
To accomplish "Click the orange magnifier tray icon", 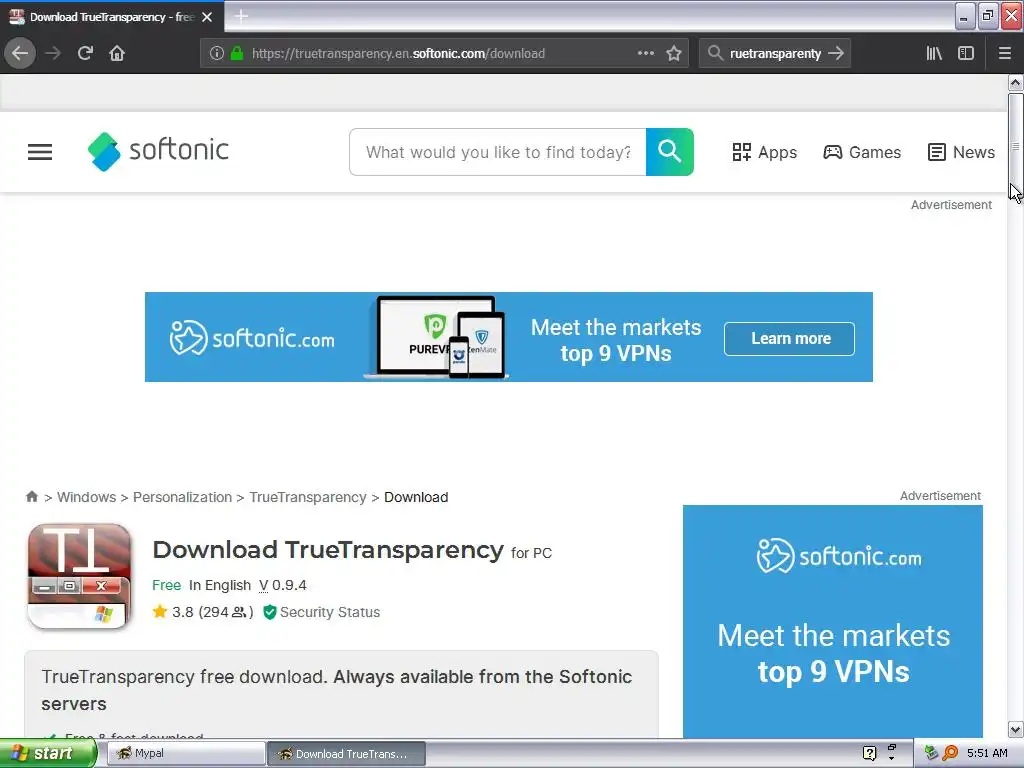I will coord(950,753).
